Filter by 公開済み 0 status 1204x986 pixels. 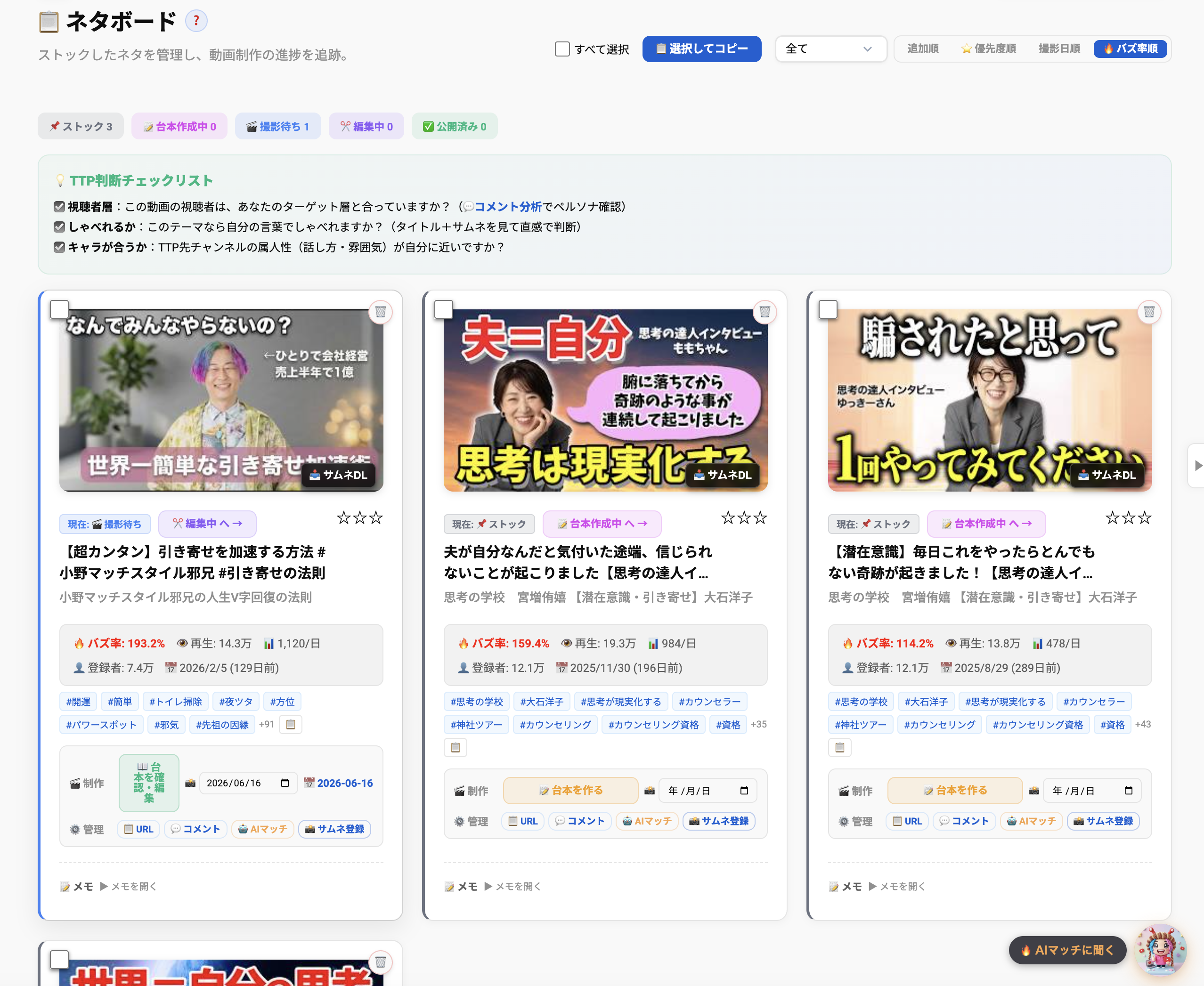tap(455, 126)
